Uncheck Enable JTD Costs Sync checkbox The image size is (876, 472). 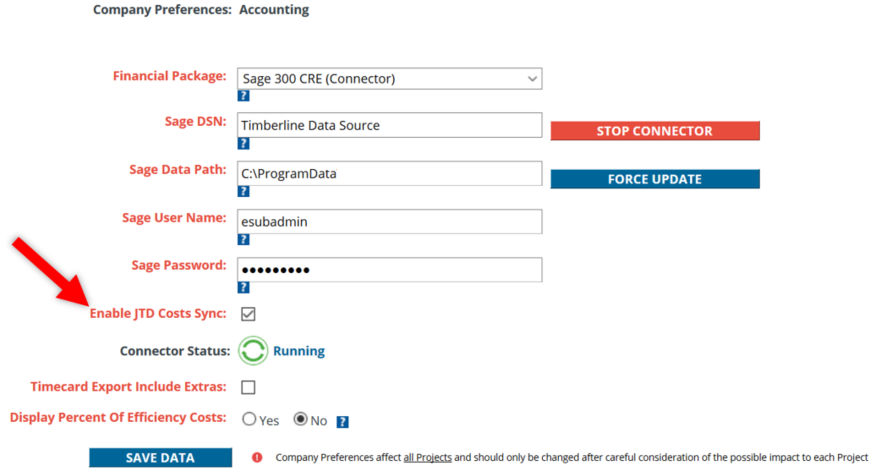(x=249, y=314)
